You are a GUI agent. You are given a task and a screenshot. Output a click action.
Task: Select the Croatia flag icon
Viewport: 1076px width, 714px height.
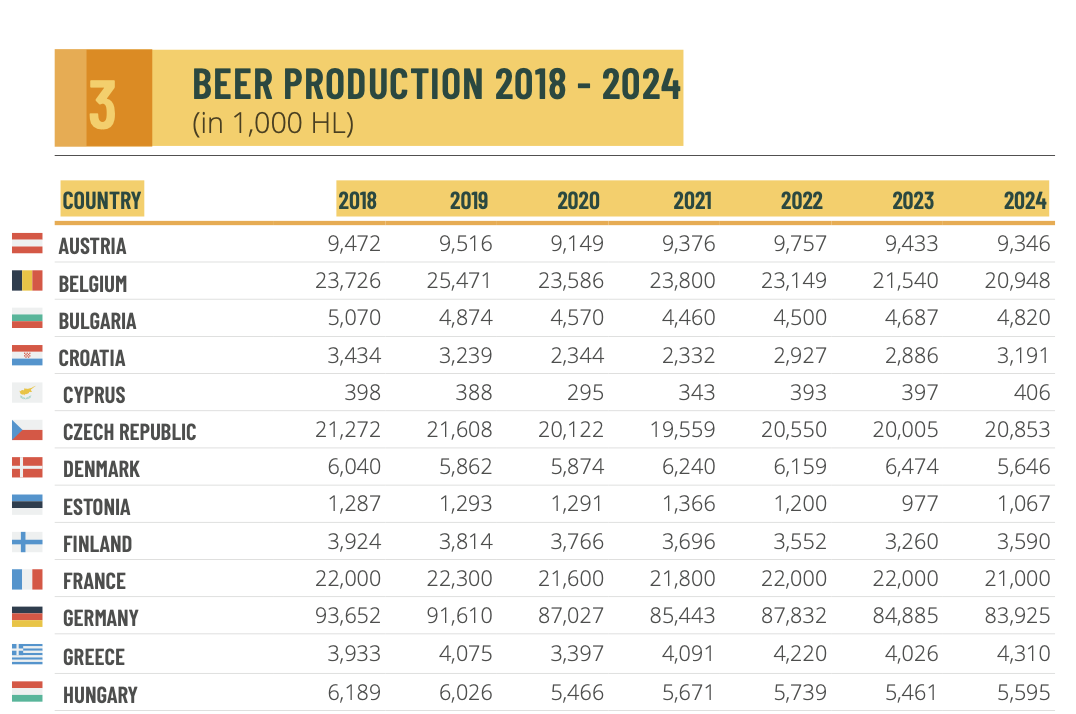click(x=26, y=356)
